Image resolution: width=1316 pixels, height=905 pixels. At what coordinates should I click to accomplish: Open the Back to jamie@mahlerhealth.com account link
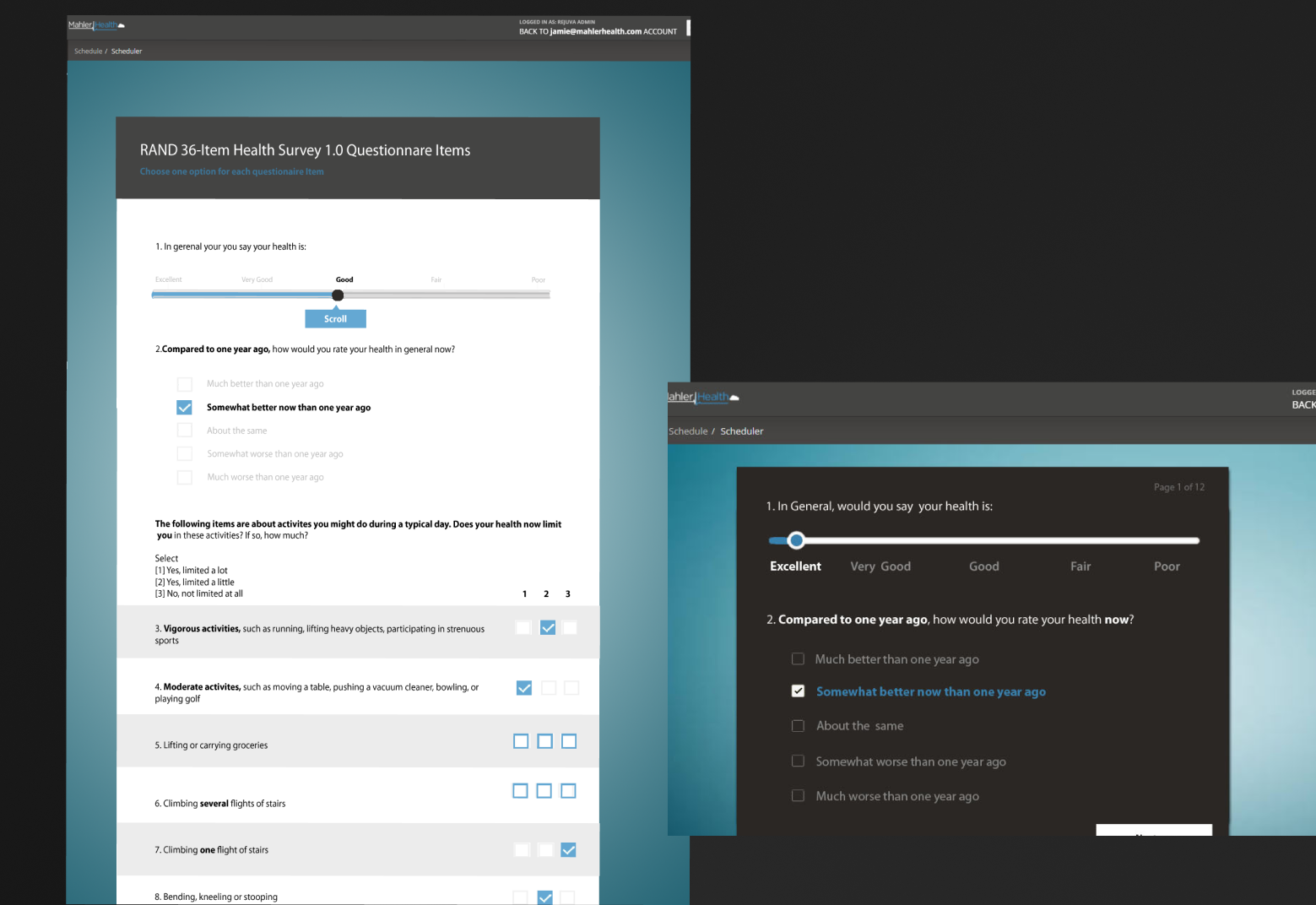[598, 31]
